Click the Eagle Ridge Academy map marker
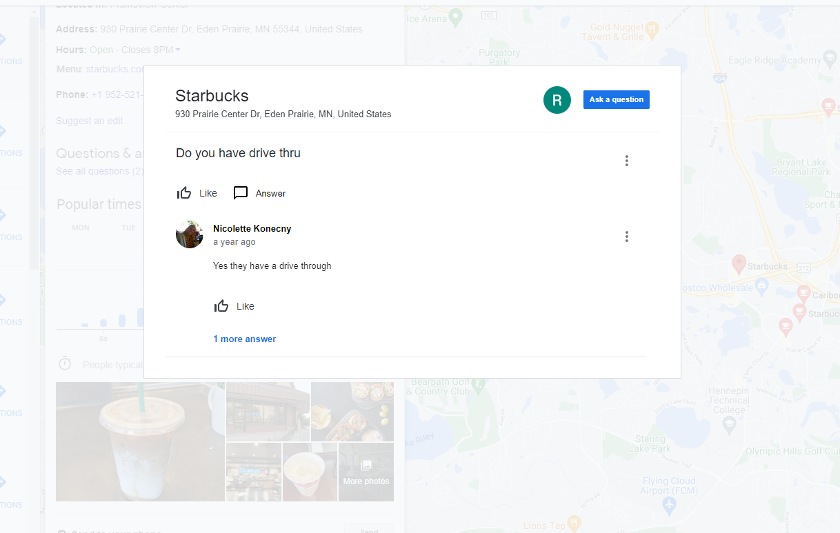Image resolution: width=840 pixels, height=533 pixels. (829, 57)
